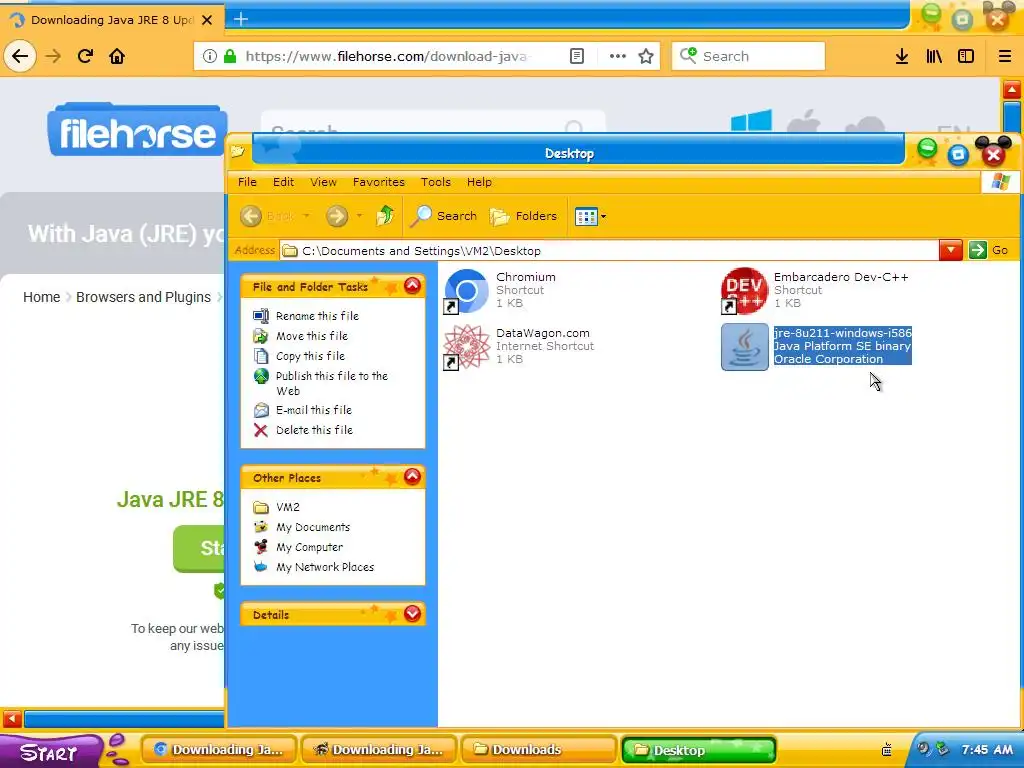Open a new Firefox tab
The height and width of the screenshot is (768, 1024).
coord(241,19)
